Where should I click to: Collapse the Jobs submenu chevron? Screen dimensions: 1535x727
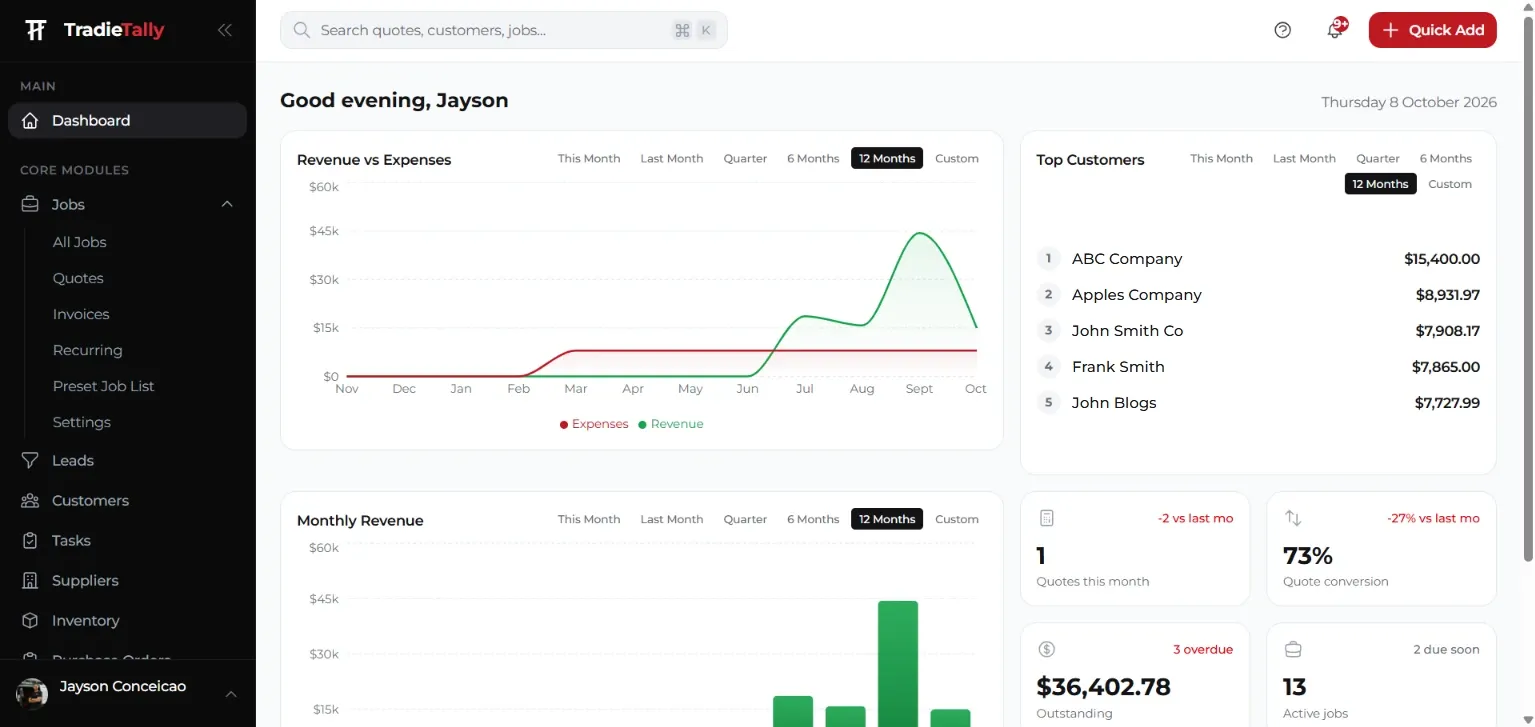point(227,204)
